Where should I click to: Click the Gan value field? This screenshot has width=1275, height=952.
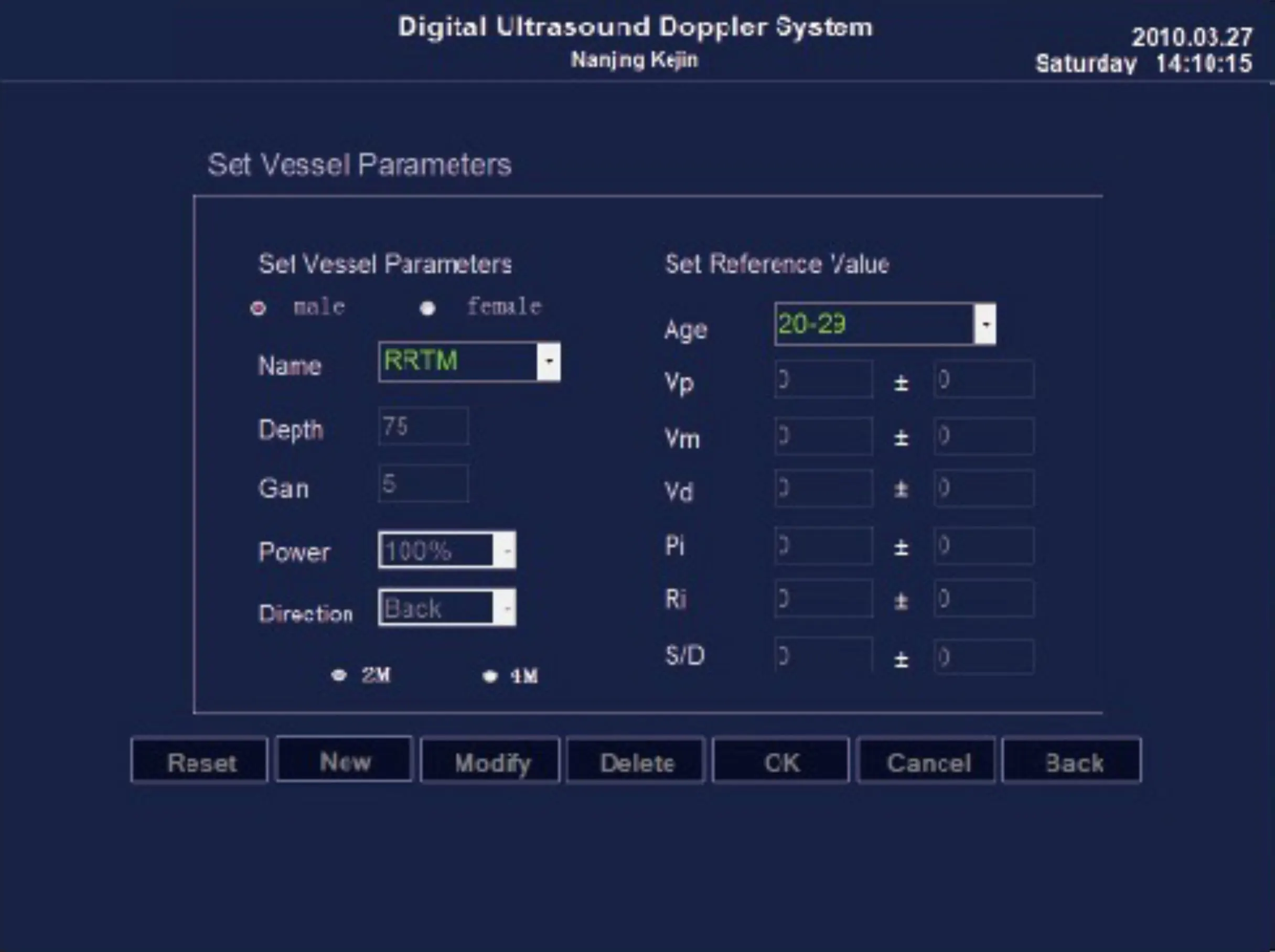coord(423,483)
